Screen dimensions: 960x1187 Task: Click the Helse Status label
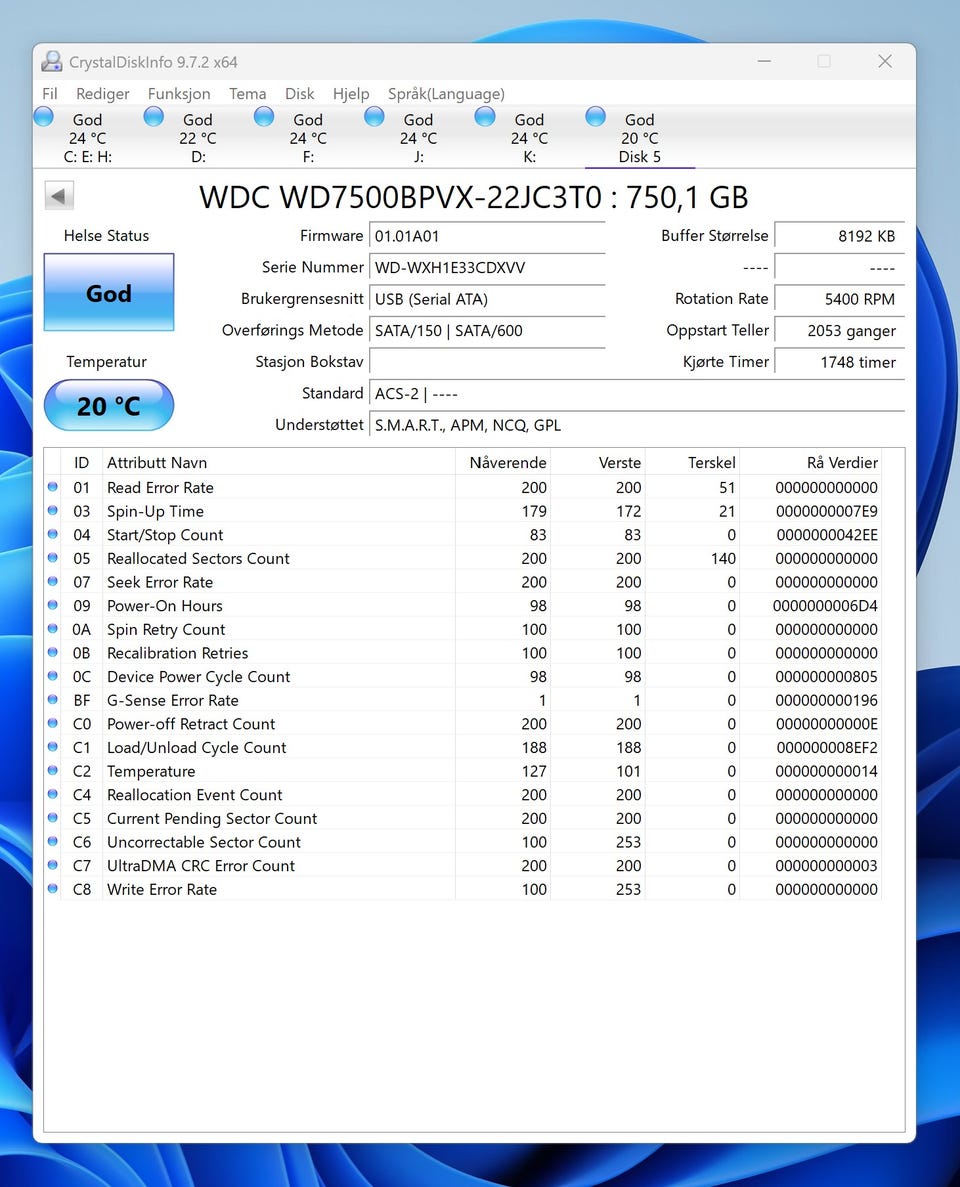click(107, 235)
